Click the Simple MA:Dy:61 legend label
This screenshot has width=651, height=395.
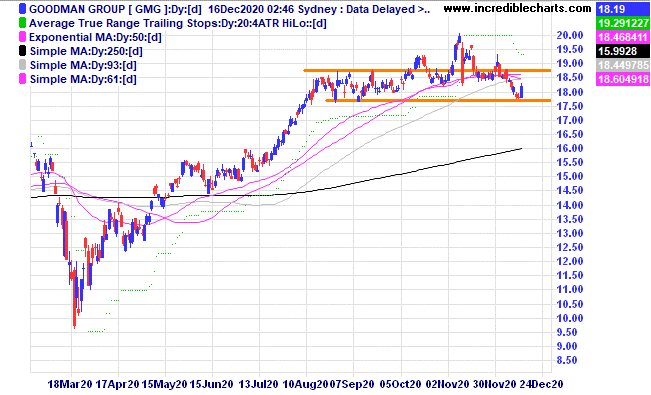(x=83, y=79)
